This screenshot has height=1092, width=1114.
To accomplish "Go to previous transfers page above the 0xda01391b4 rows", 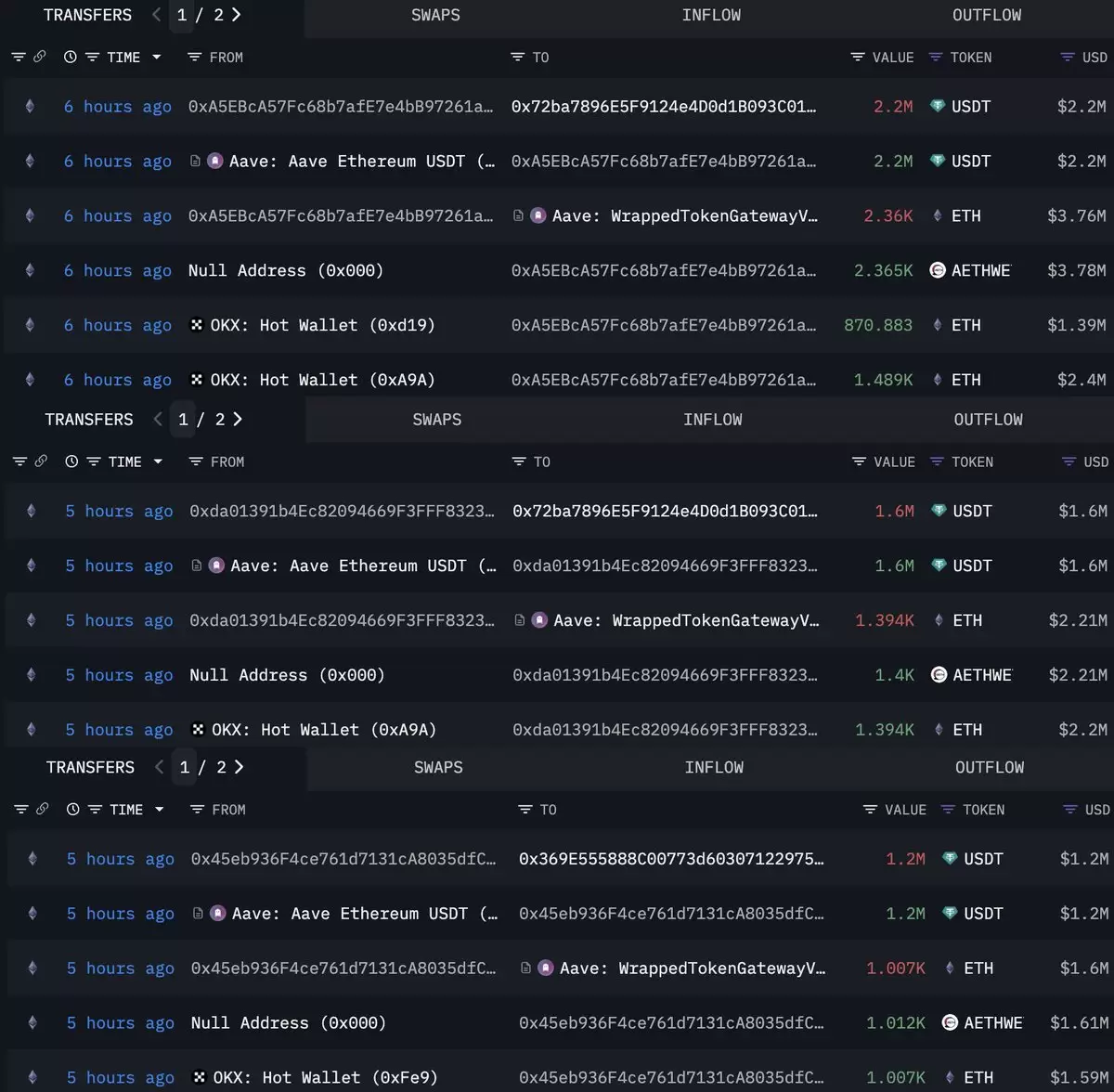I will pos(158,420).
